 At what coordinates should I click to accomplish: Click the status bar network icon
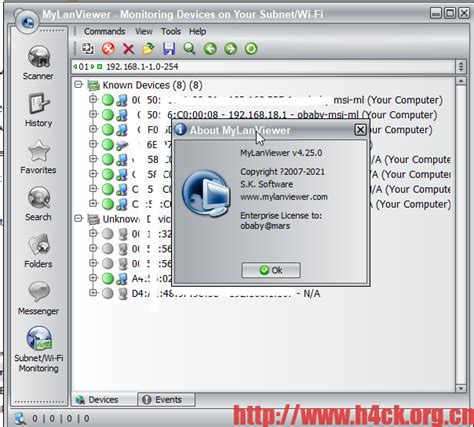point(20,418)
